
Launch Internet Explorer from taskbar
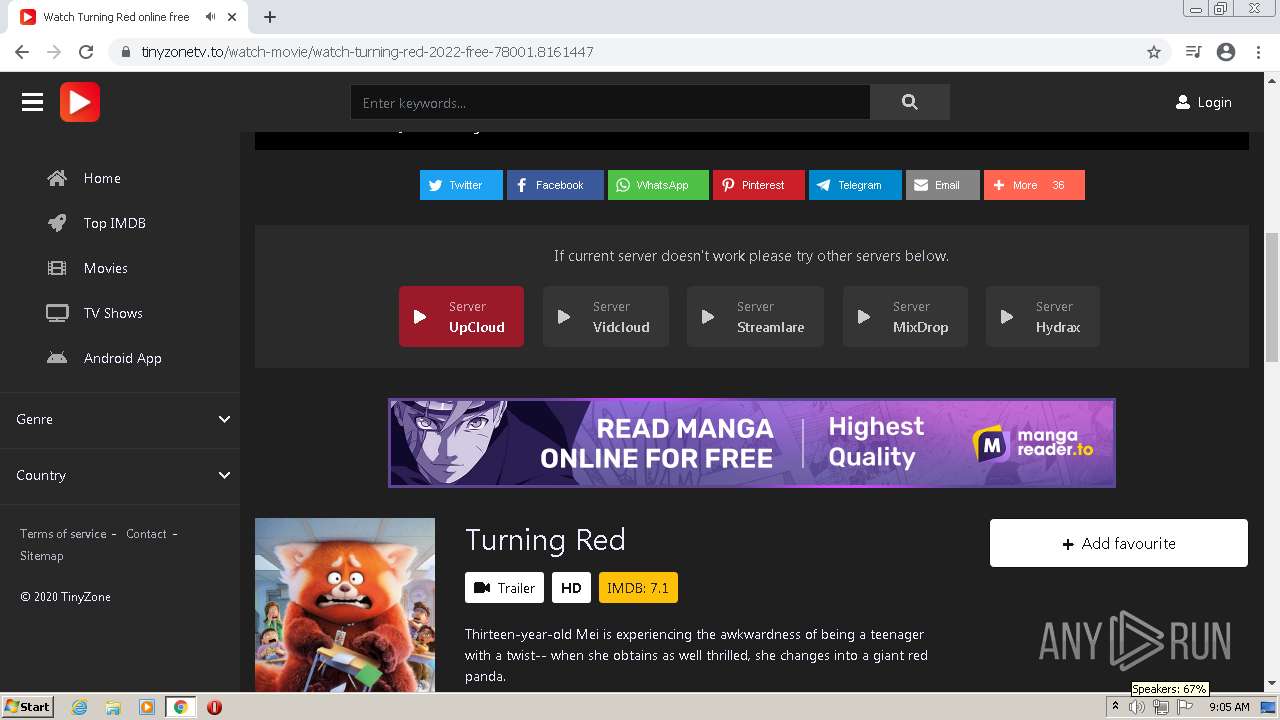[x=79, y=707]
